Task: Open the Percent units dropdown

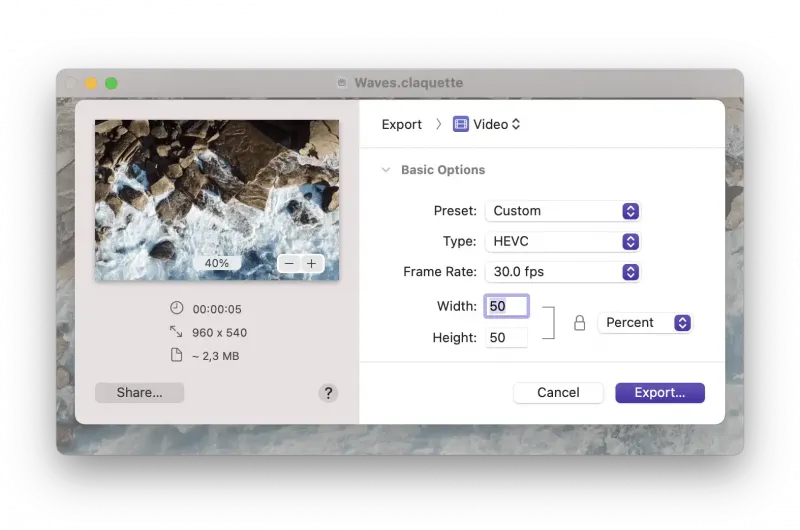Action: pos(645,323)
